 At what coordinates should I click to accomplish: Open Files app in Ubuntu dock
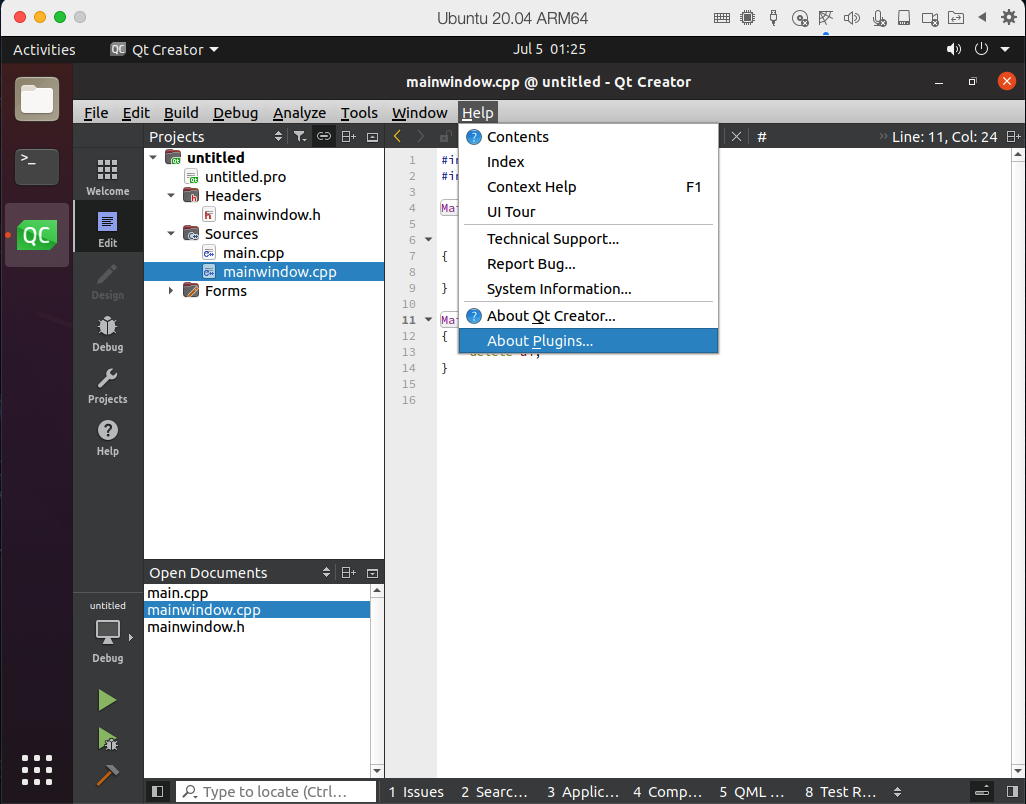(x=37, y=99)
